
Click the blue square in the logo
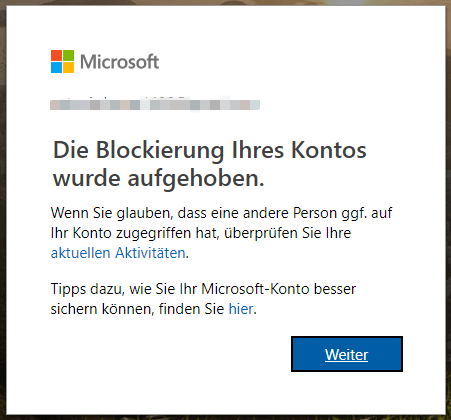pyautogui.click(x=56, y=67)
